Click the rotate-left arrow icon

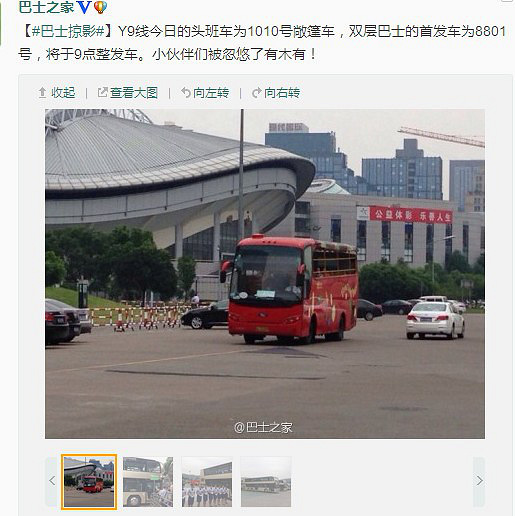(x=185, y=92)
